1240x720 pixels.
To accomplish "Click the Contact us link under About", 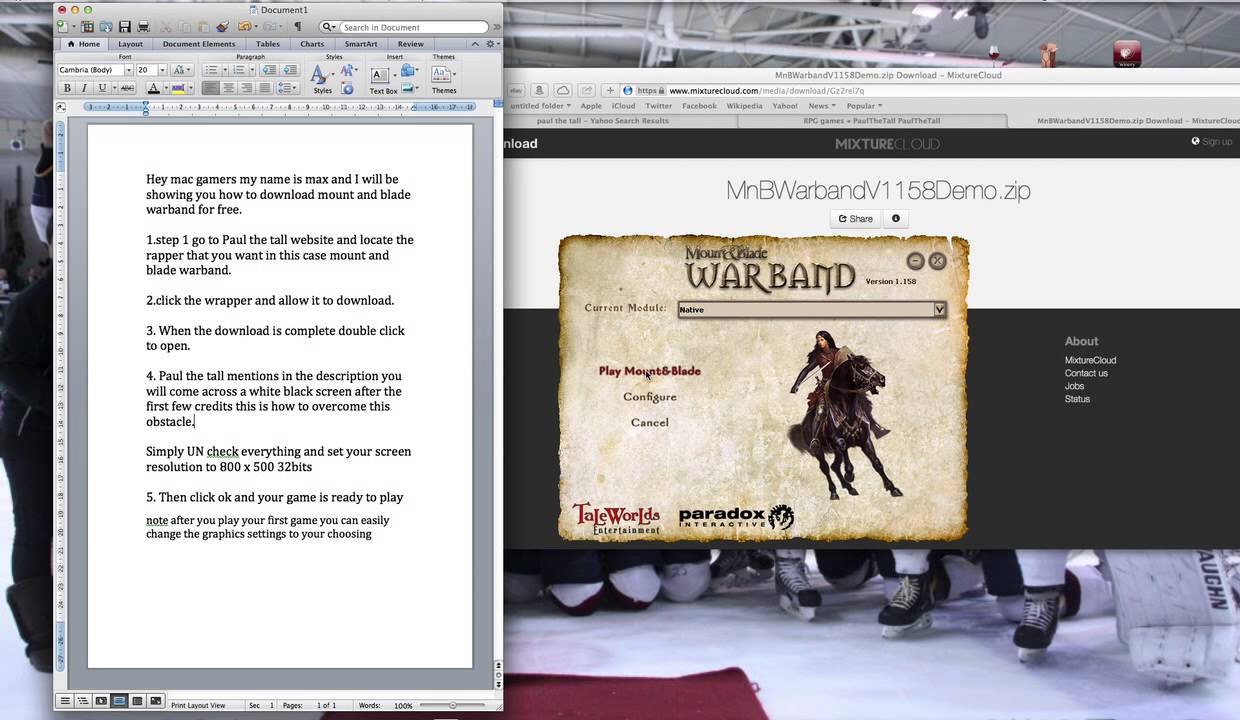I will tap(1086, 373).
